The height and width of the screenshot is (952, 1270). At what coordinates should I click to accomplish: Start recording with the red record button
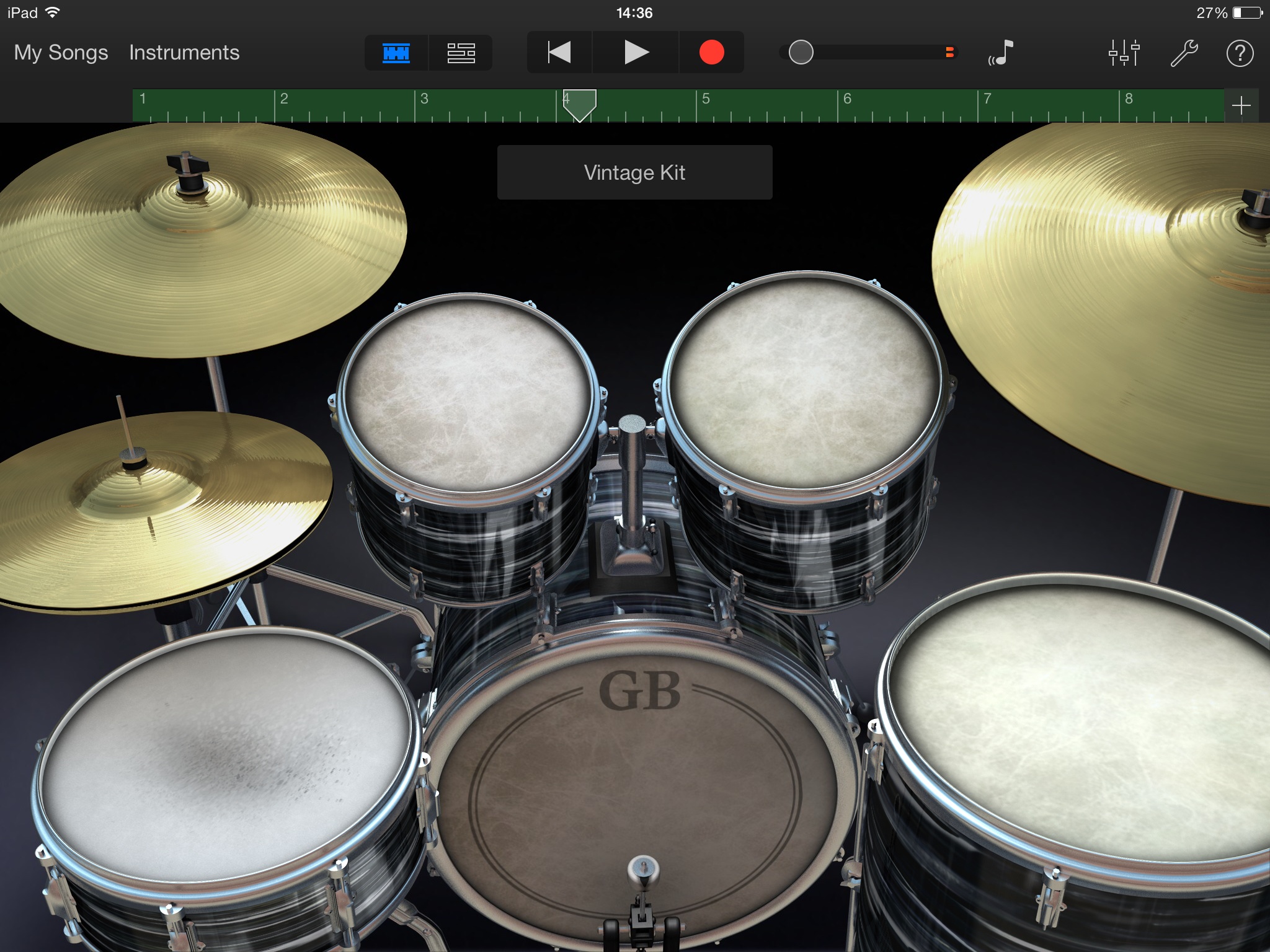(712, 52)
